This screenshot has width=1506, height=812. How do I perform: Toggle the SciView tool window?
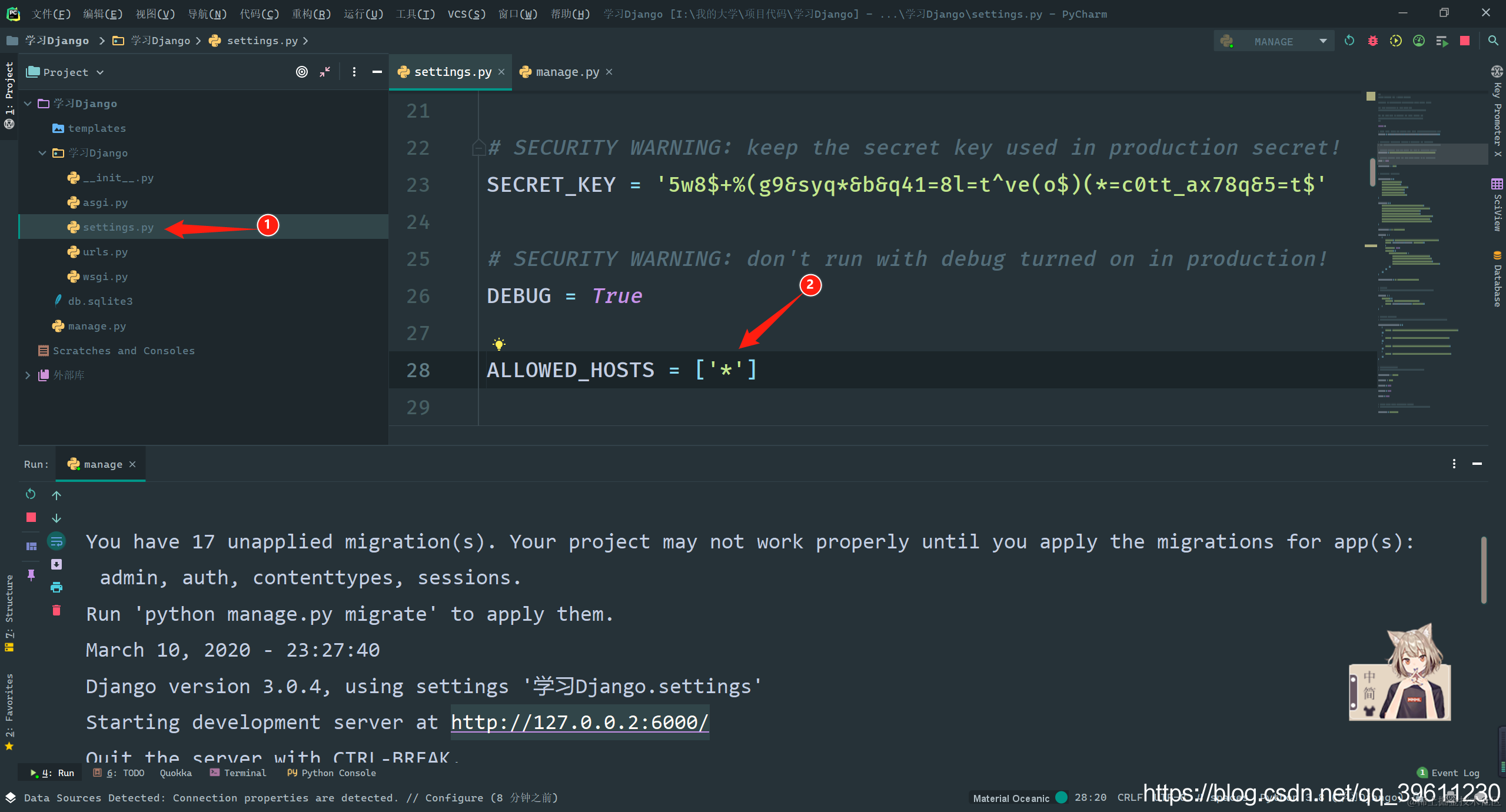pos(1497,205)
